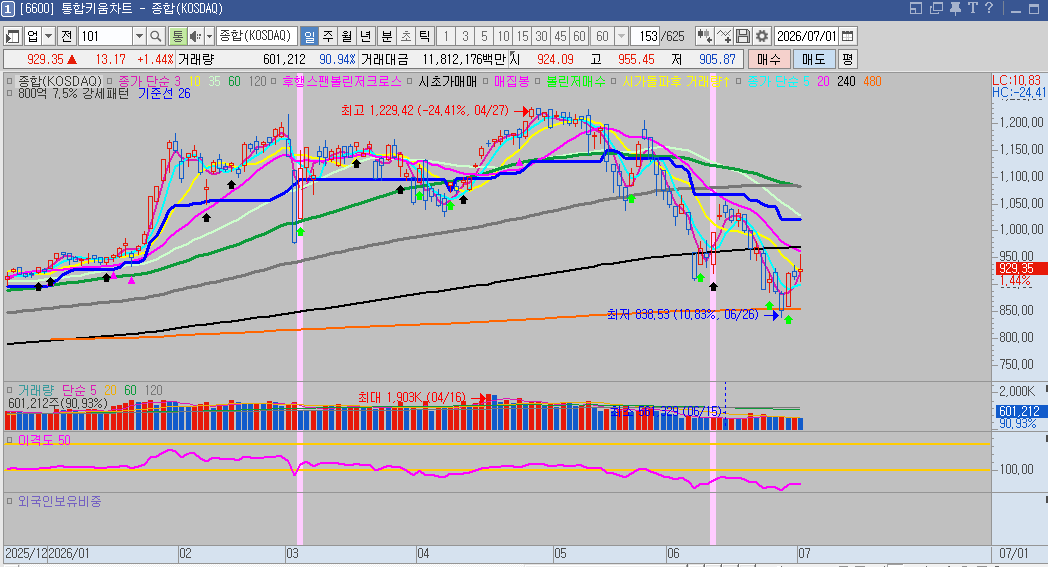
Task: Select the 30 interval button
Action: pos(541,36)
